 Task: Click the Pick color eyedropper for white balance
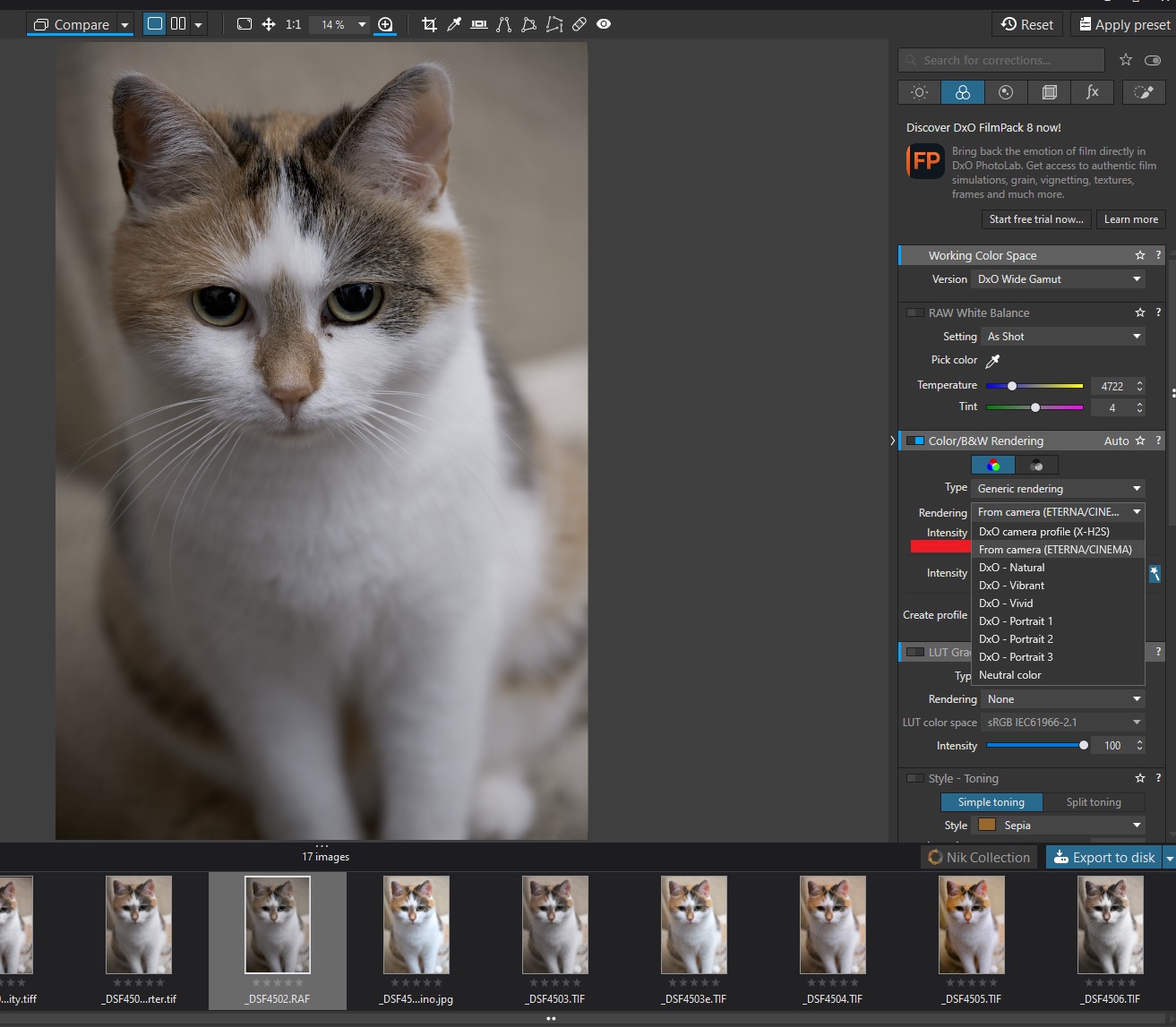tap(992, 361)
